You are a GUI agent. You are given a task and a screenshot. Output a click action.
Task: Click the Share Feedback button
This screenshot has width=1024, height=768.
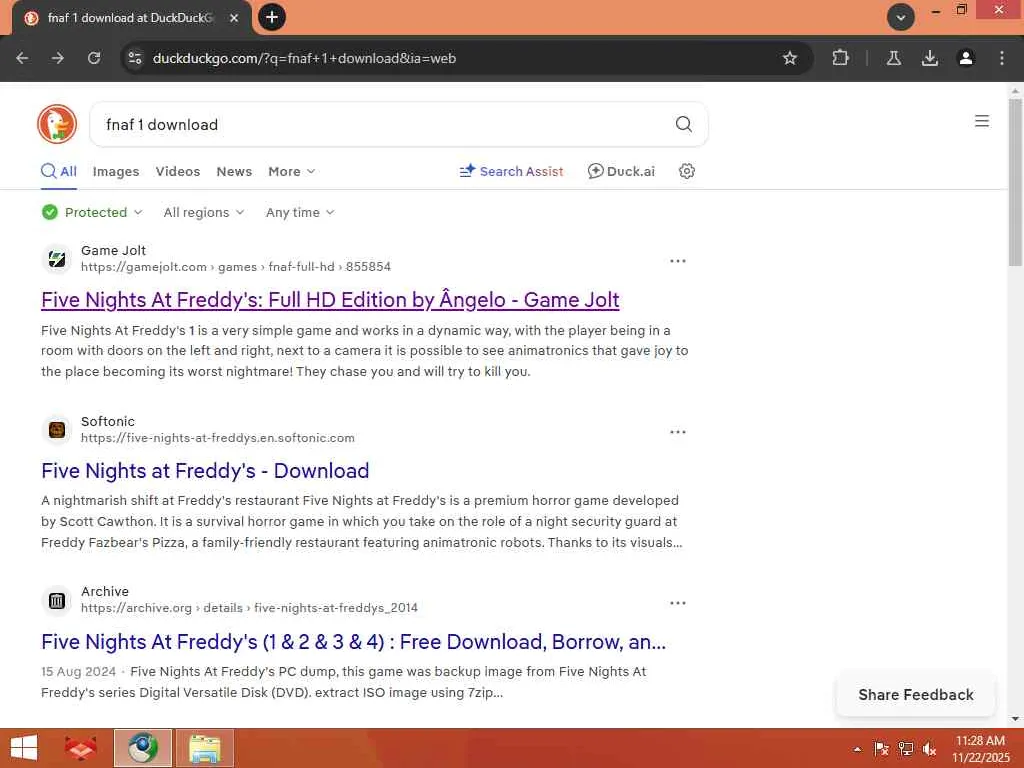(x=916, y=695)
